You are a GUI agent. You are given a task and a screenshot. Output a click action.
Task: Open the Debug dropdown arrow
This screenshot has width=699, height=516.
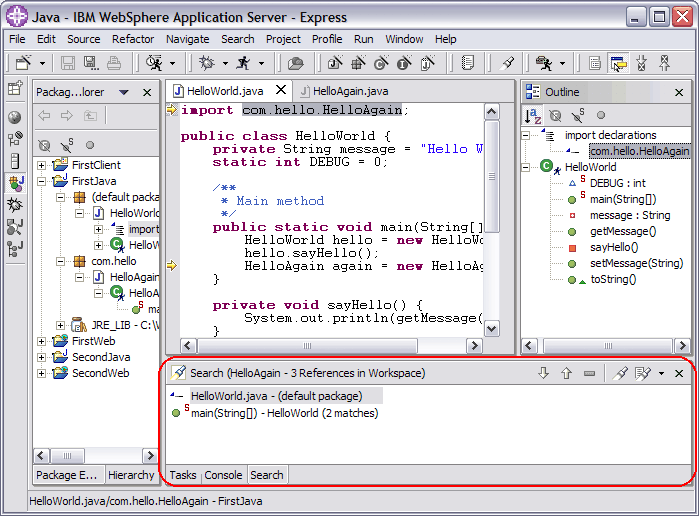(x=225, y=63)
